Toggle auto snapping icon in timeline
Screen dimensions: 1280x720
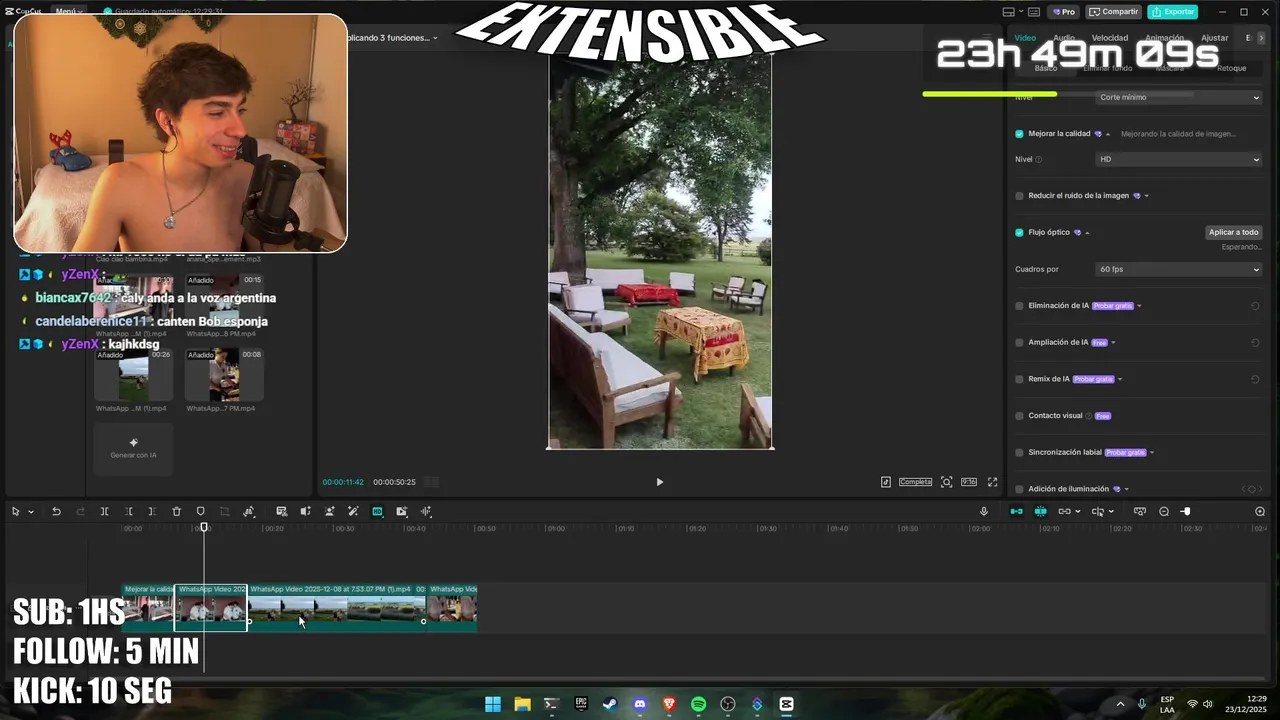pos(1040,511)
